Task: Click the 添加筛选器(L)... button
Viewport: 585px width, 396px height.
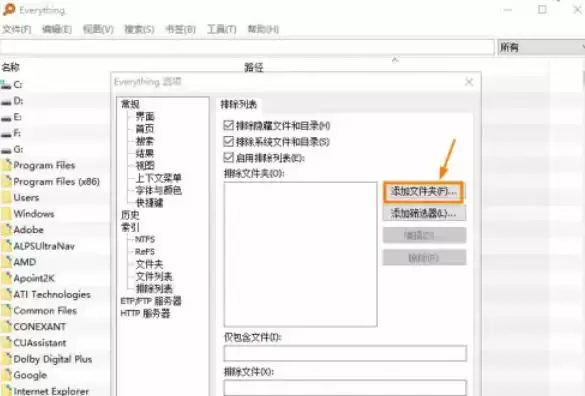Action: pyautogui.click(x=424, y=213)
